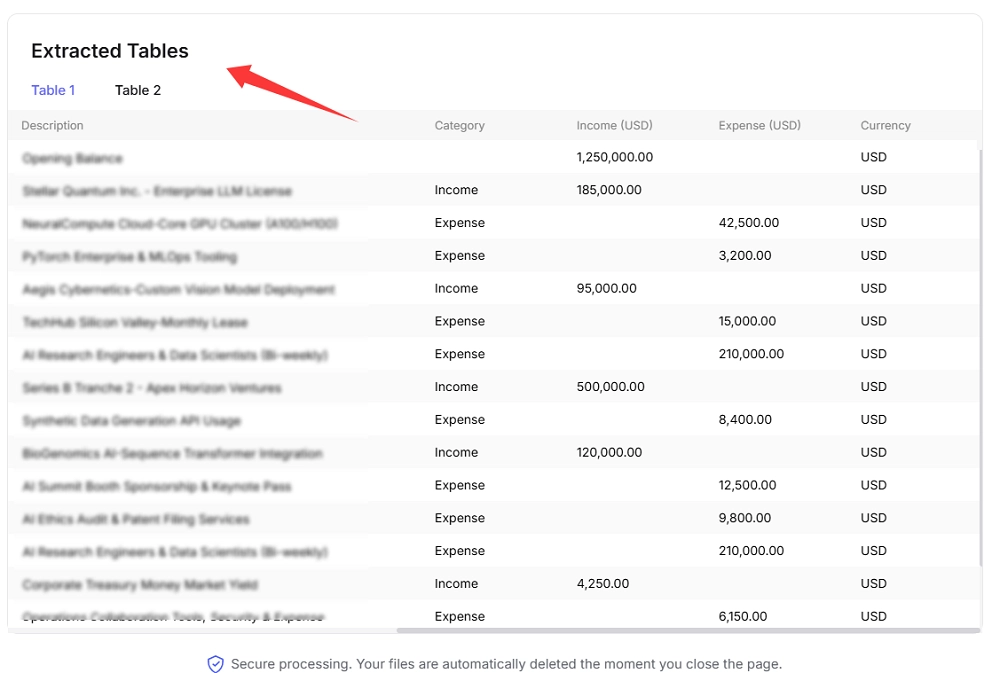Image resolution: width=1000 pixels, height=673 pixels.
Task: Click the Income category in the 185,000.00 row
Action: (456, 189)
